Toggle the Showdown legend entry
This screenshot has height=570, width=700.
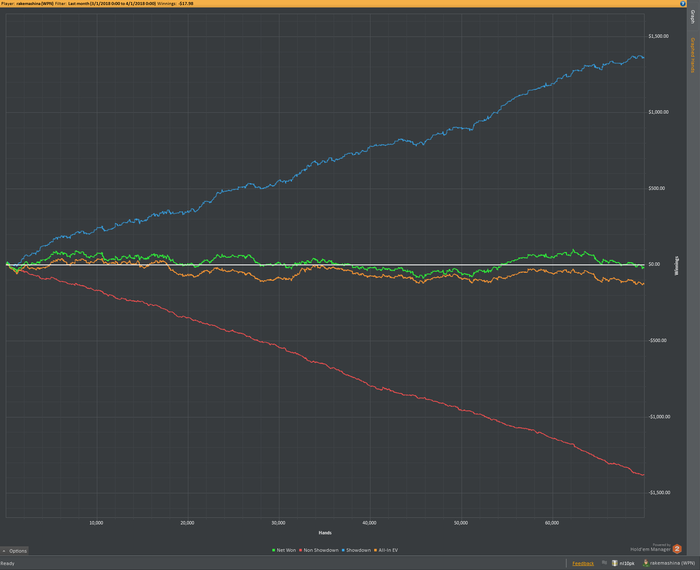point(356,550)
